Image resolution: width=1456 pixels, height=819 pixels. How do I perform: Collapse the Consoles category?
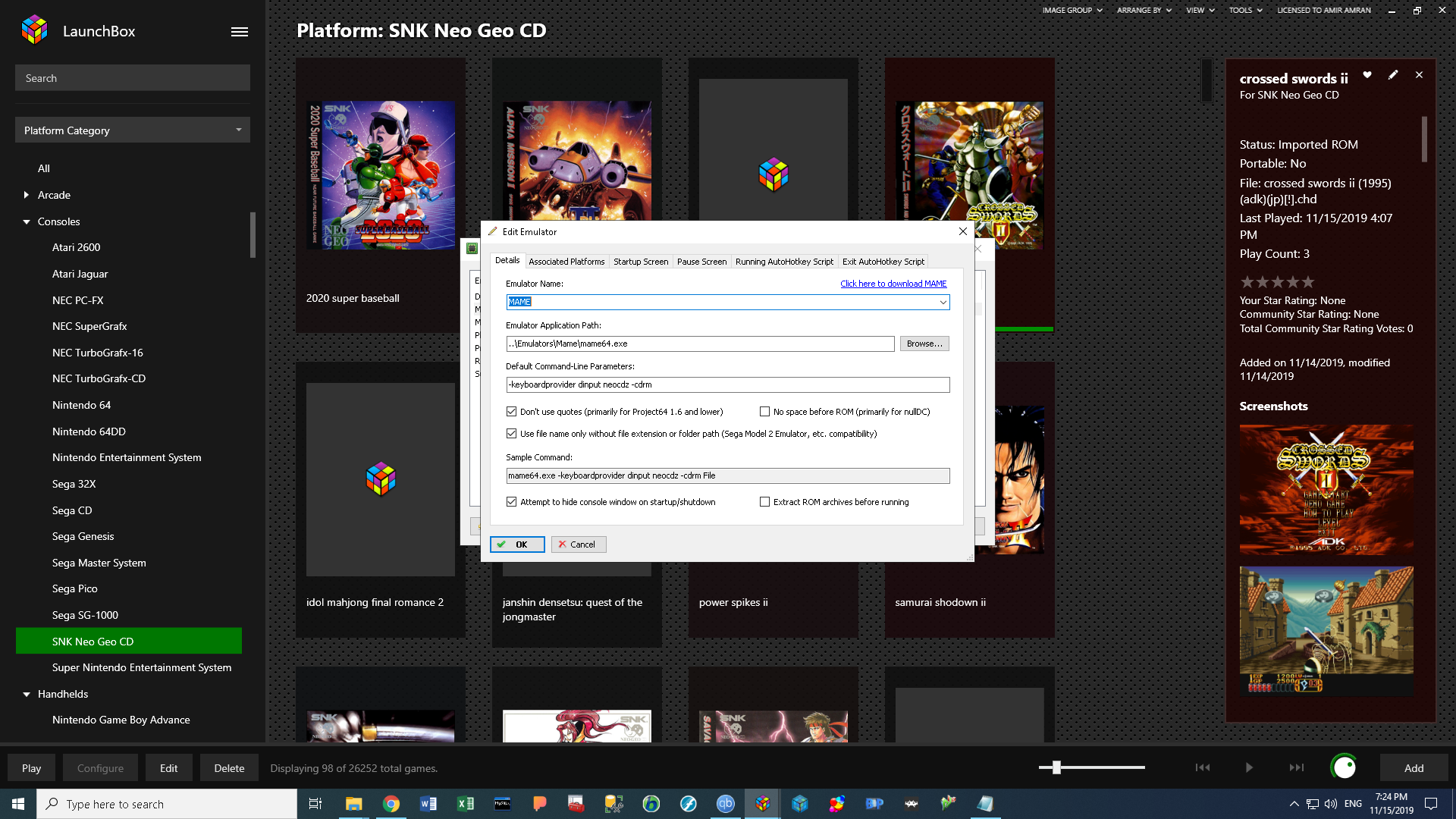26,221
